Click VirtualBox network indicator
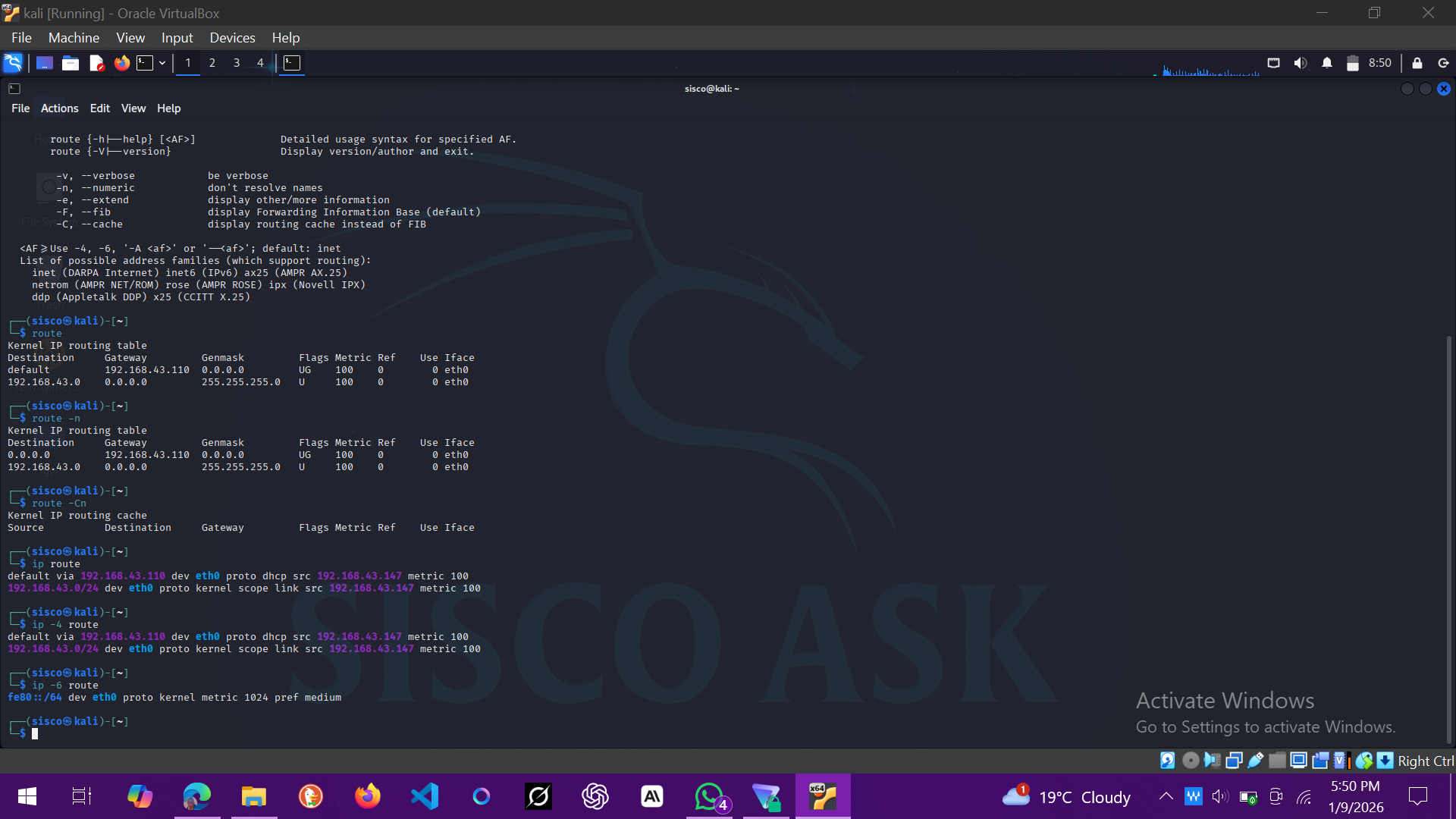Image resolution: width=1456 pixels, height=819 pixels. tap(1234, 761)
